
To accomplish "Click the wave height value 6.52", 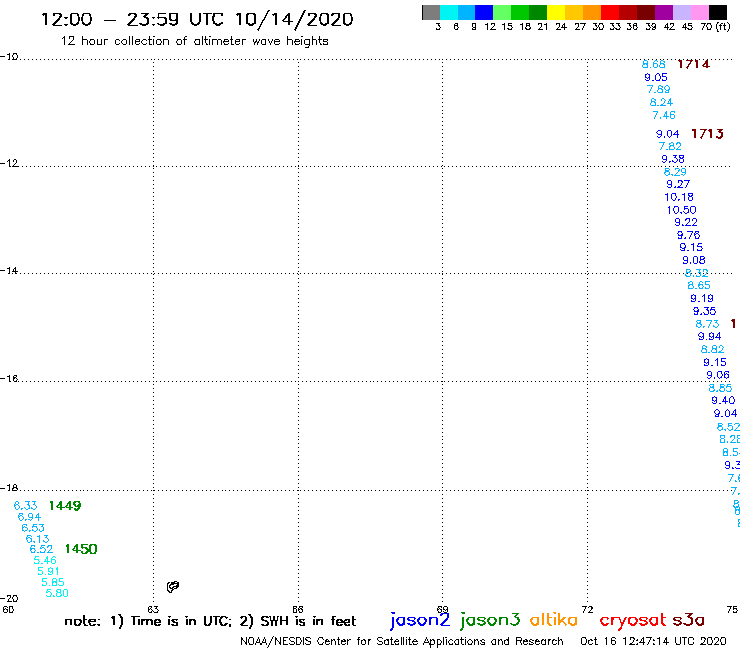I will point(42,549).
